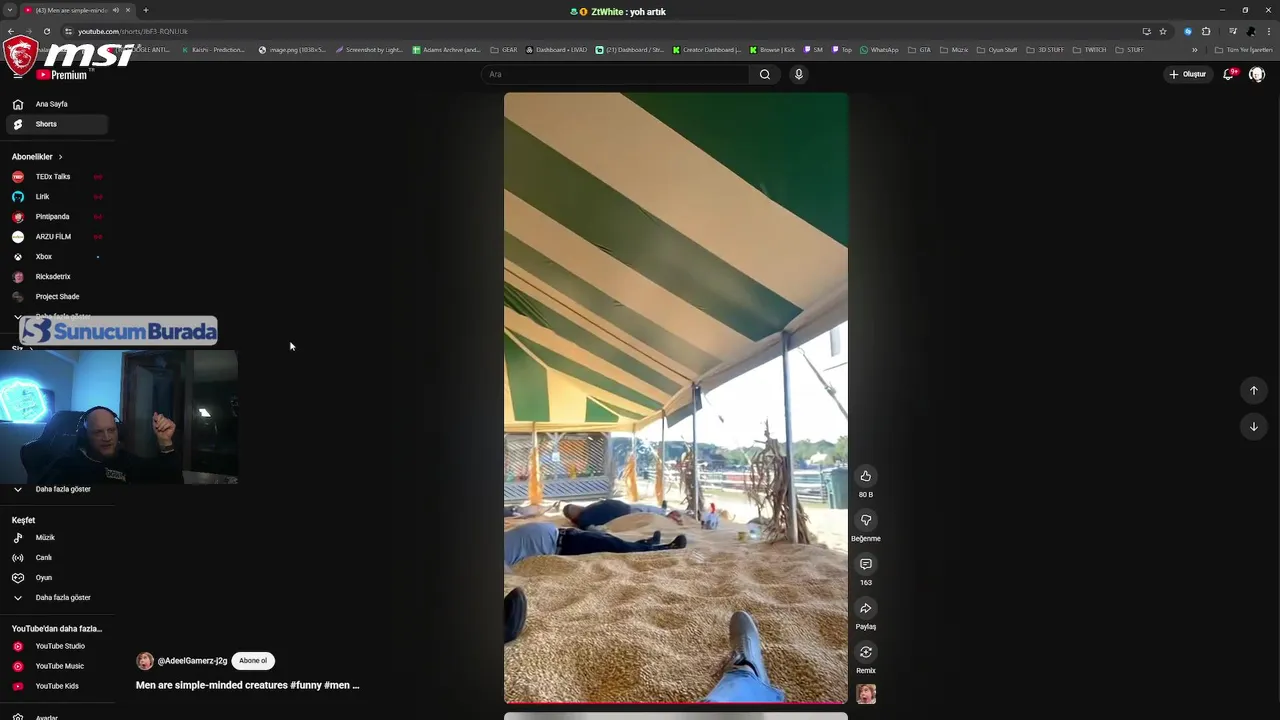Open the comments showing 163
Viewport: 1280px width, 720px height.
point(866,564)
